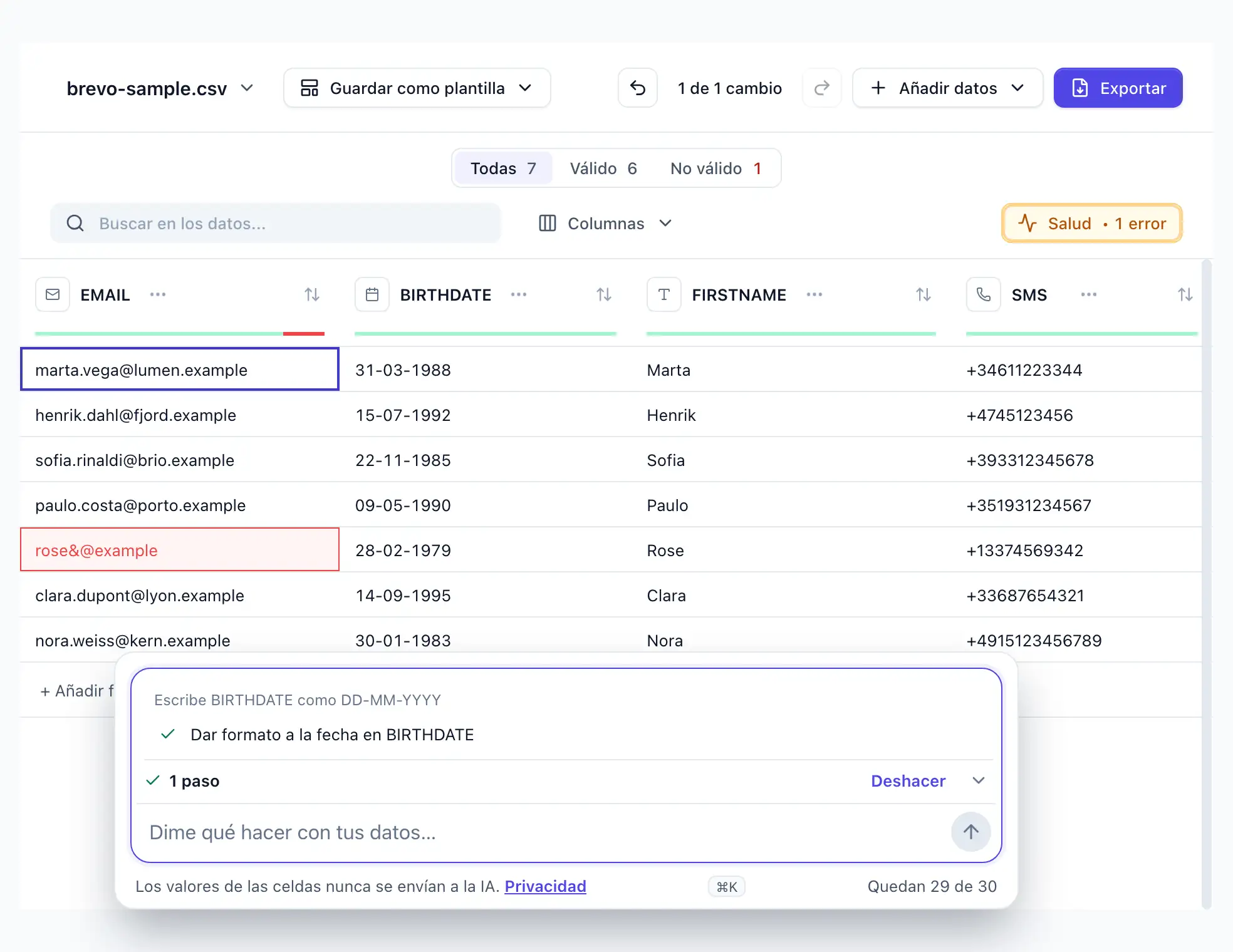Click the BIRTHDATE column calendar icon
This screenshot has width=1233, height=952.
coord(372,294)
